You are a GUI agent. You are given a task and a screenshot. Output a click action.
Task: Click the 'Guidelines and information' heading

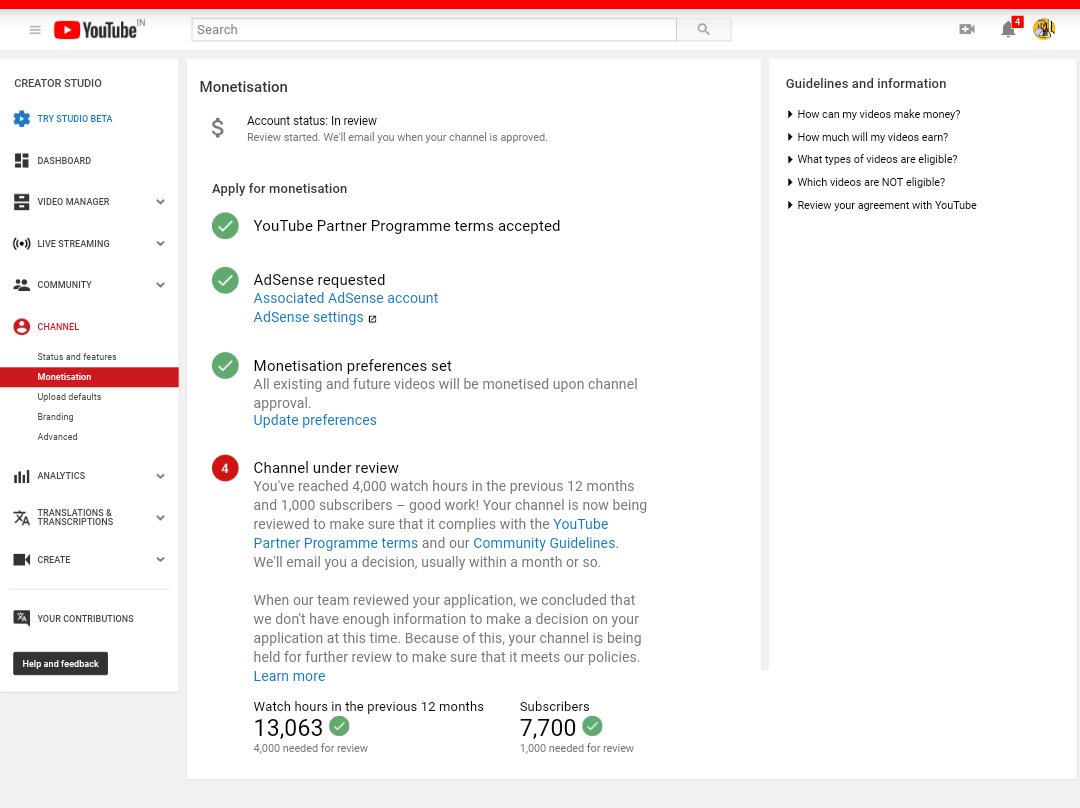866,83
